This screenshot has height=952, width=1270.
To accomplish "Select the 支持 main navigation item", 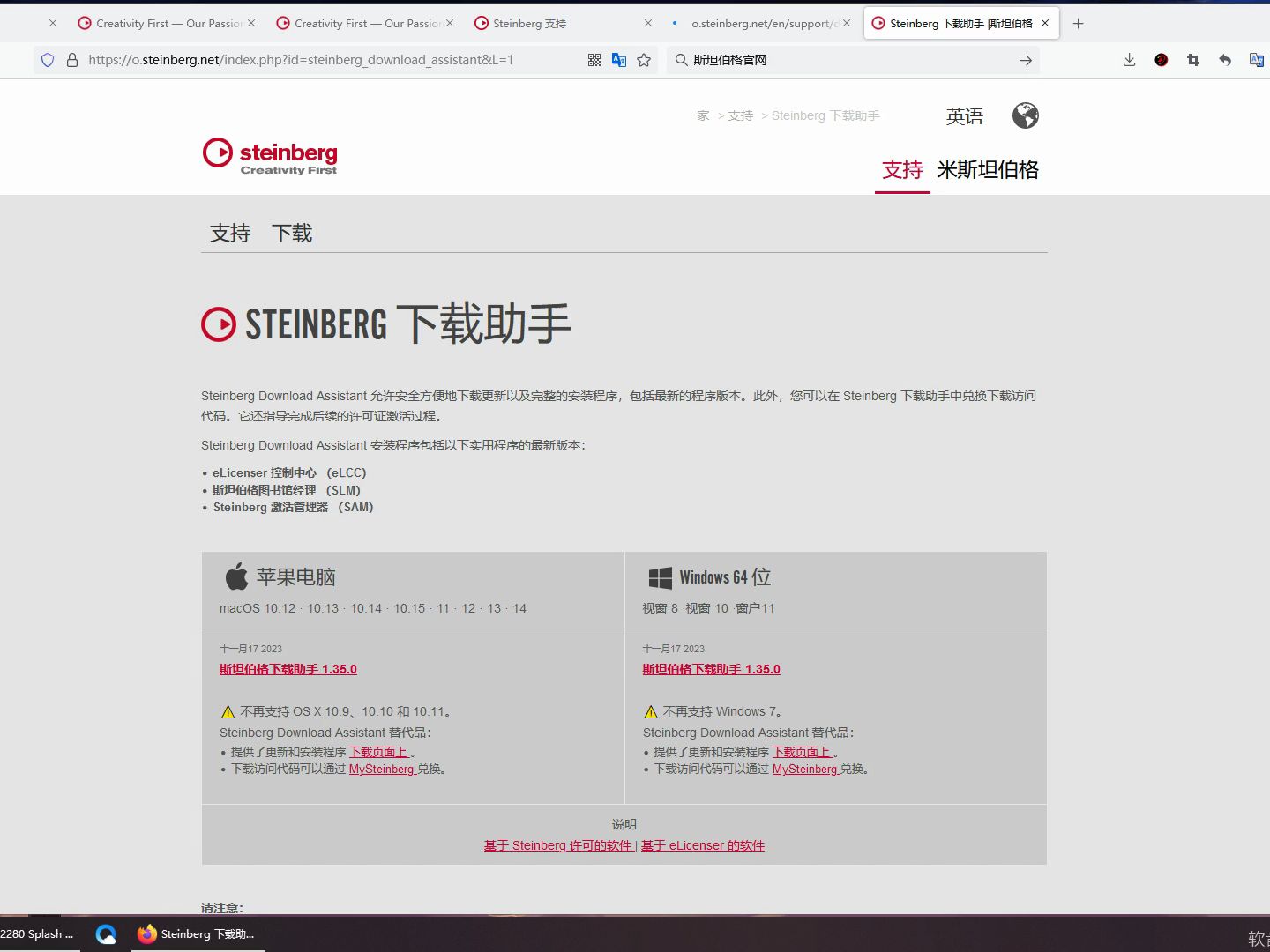I will pos(902,169).
